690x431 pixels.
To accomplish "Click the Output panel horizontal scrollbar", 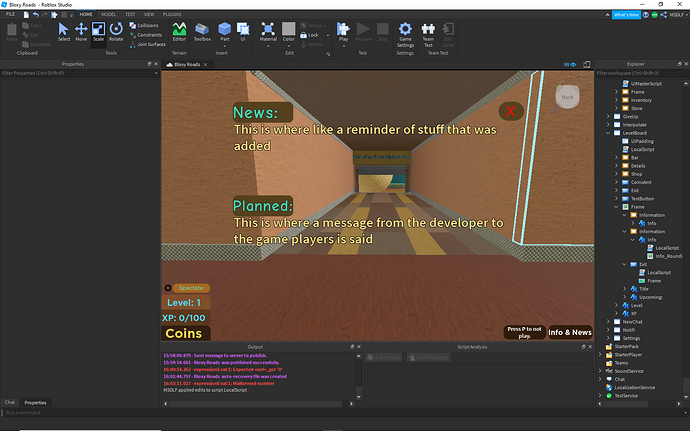I will [x=256, y=404].
